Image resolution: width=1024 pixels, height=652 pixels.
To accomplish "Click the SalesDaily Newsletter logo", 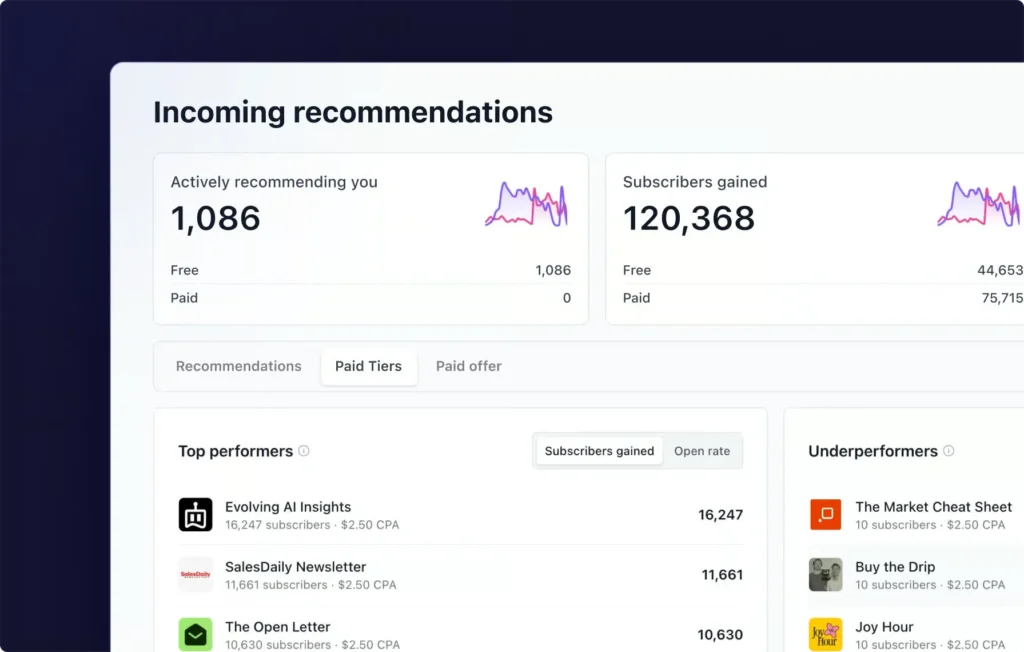I will [195, 574].
